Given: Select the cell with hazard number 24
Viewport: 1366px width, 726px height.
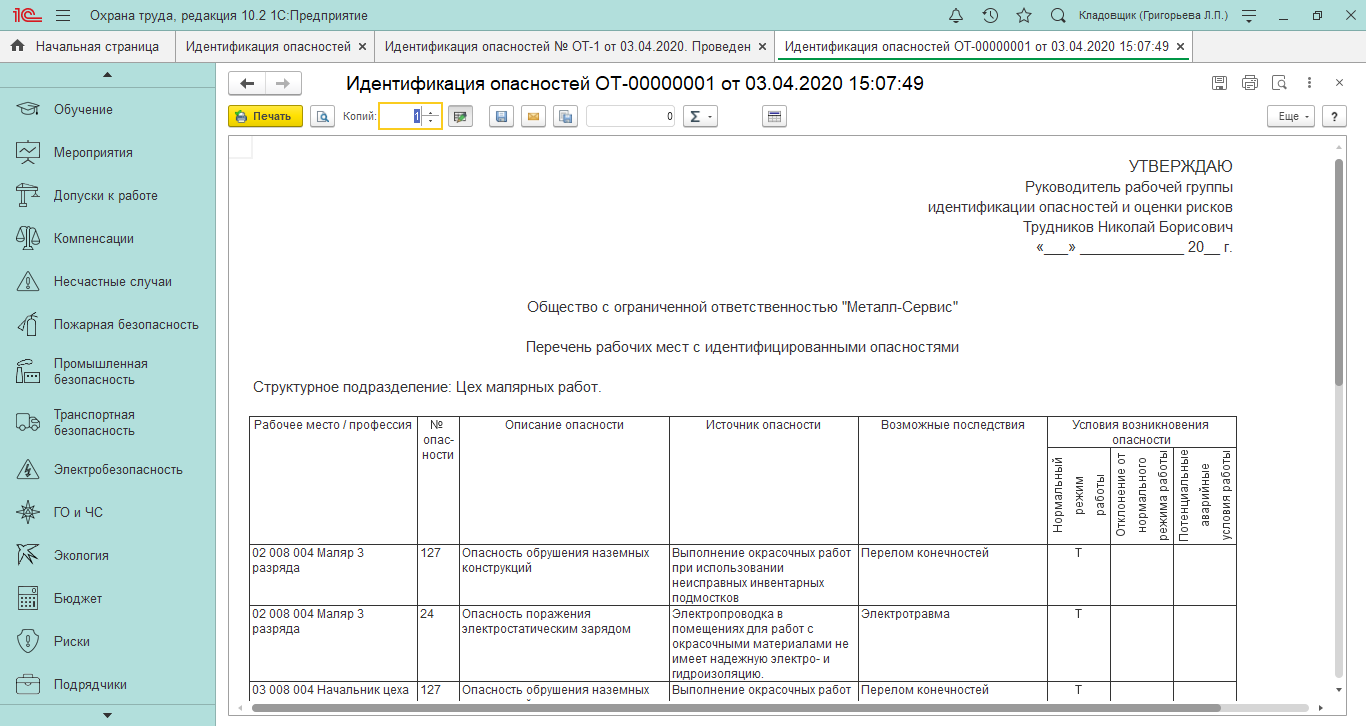Looking at the screenshot, I should 438,643.
